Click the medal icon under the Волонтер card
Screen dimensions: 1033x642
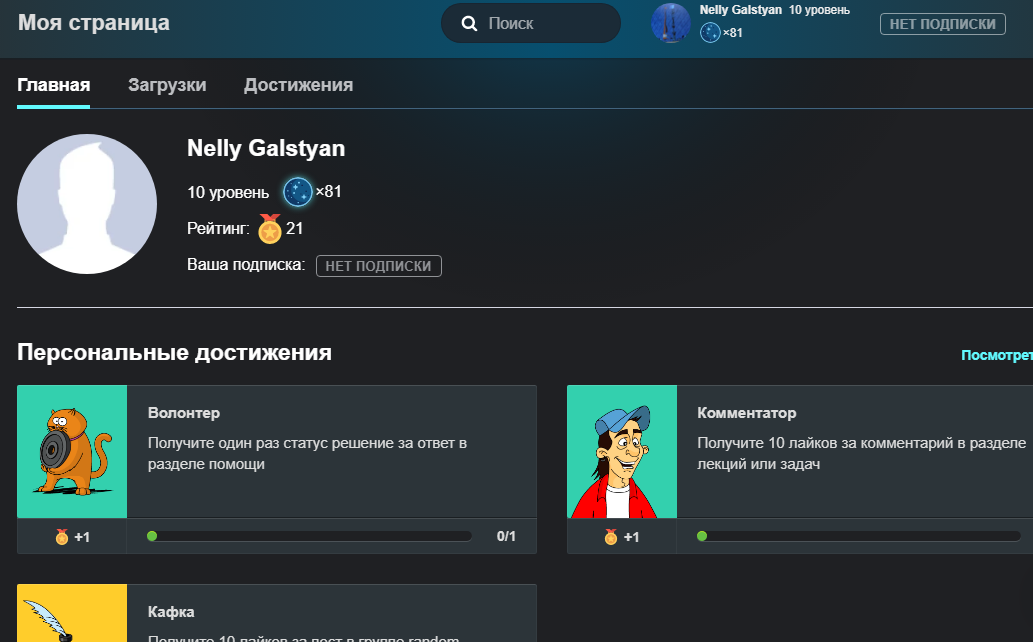62,537
